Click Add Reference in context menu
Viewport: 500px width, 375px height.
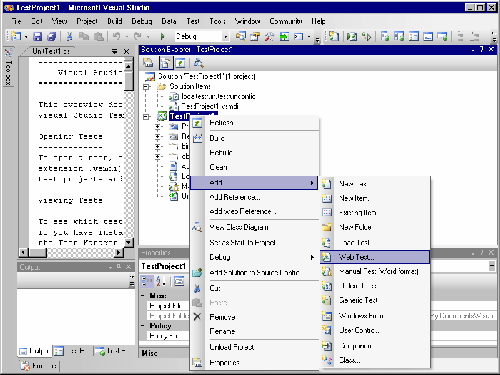point(235,197)
